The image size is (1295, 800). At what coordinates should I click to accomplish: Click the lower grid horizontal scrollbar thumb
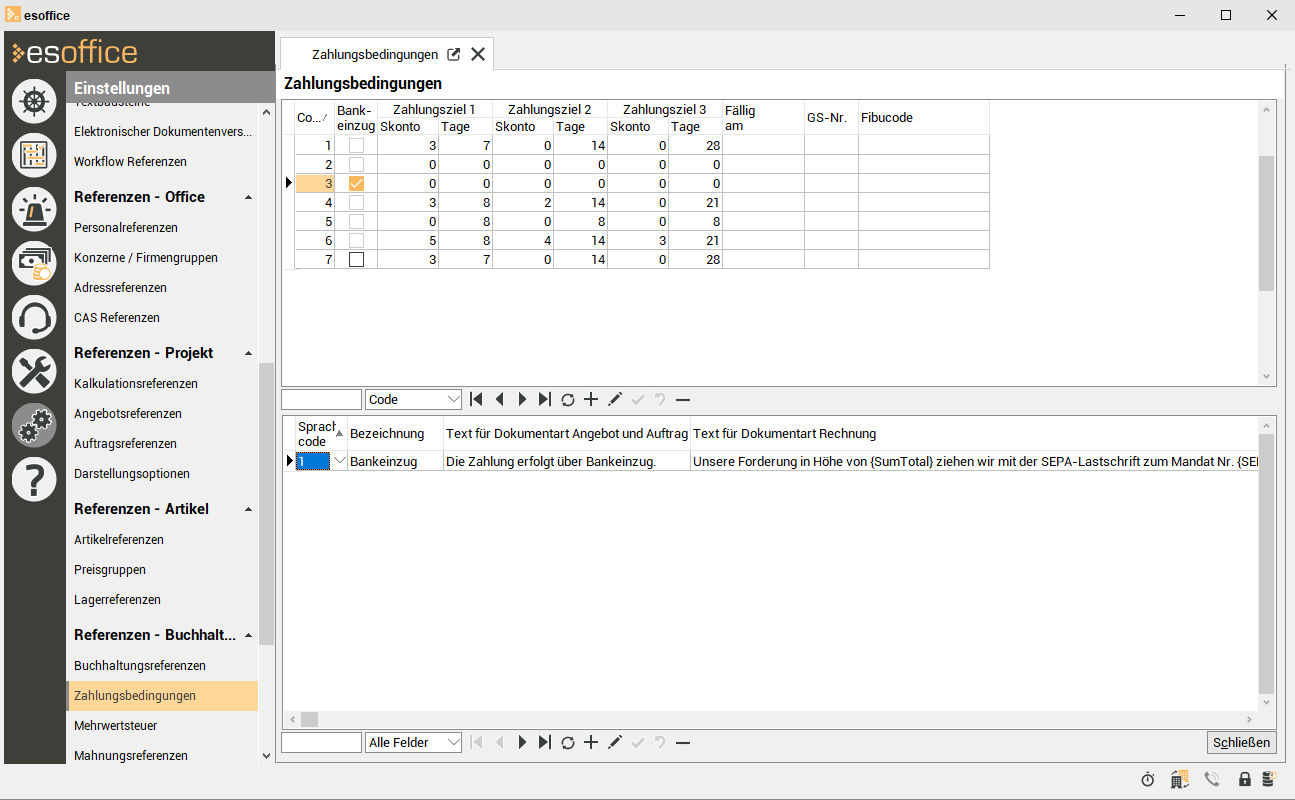[309, 719]
